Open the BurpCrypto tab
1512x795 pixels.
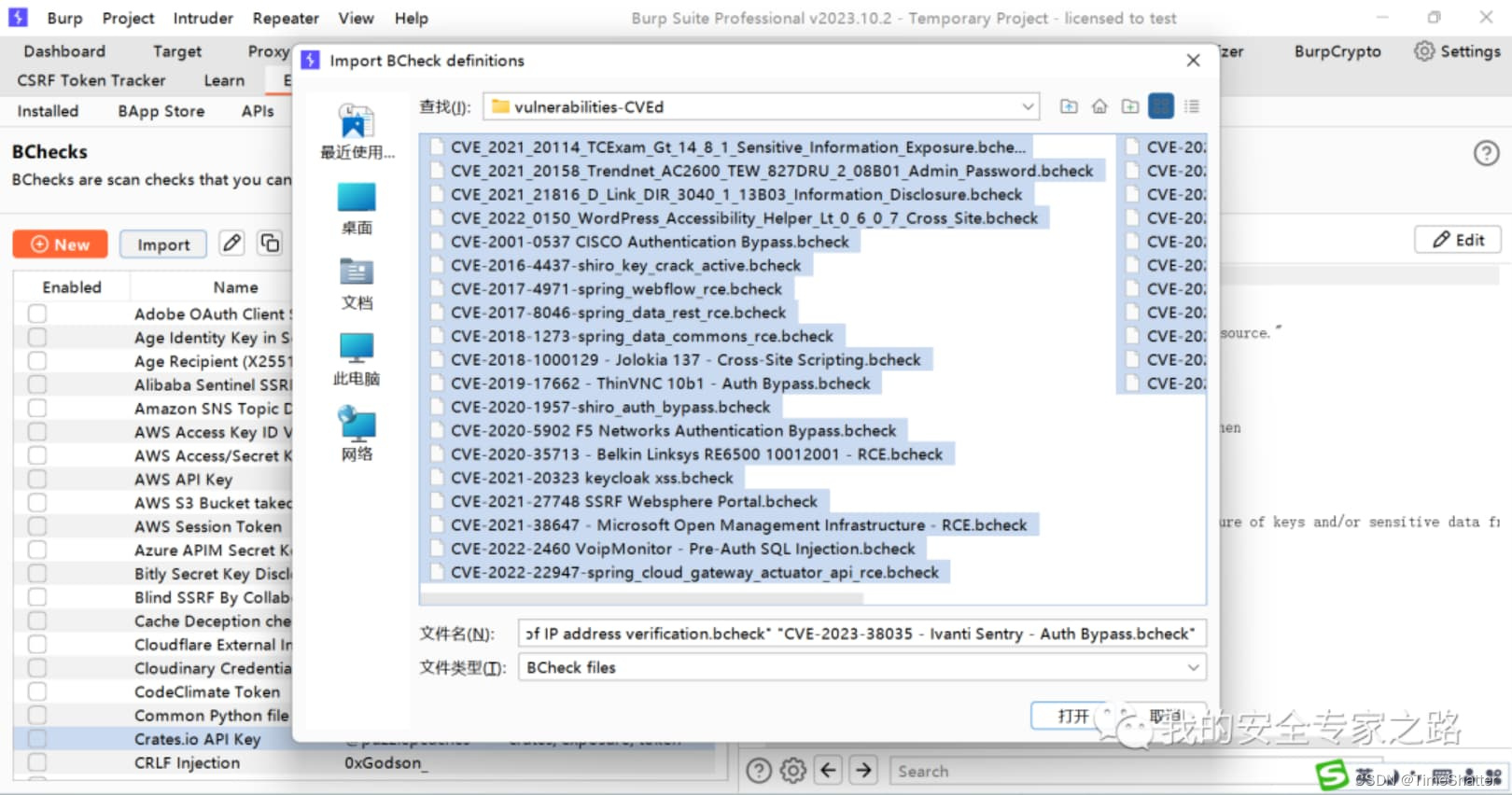pos(1337,51)
